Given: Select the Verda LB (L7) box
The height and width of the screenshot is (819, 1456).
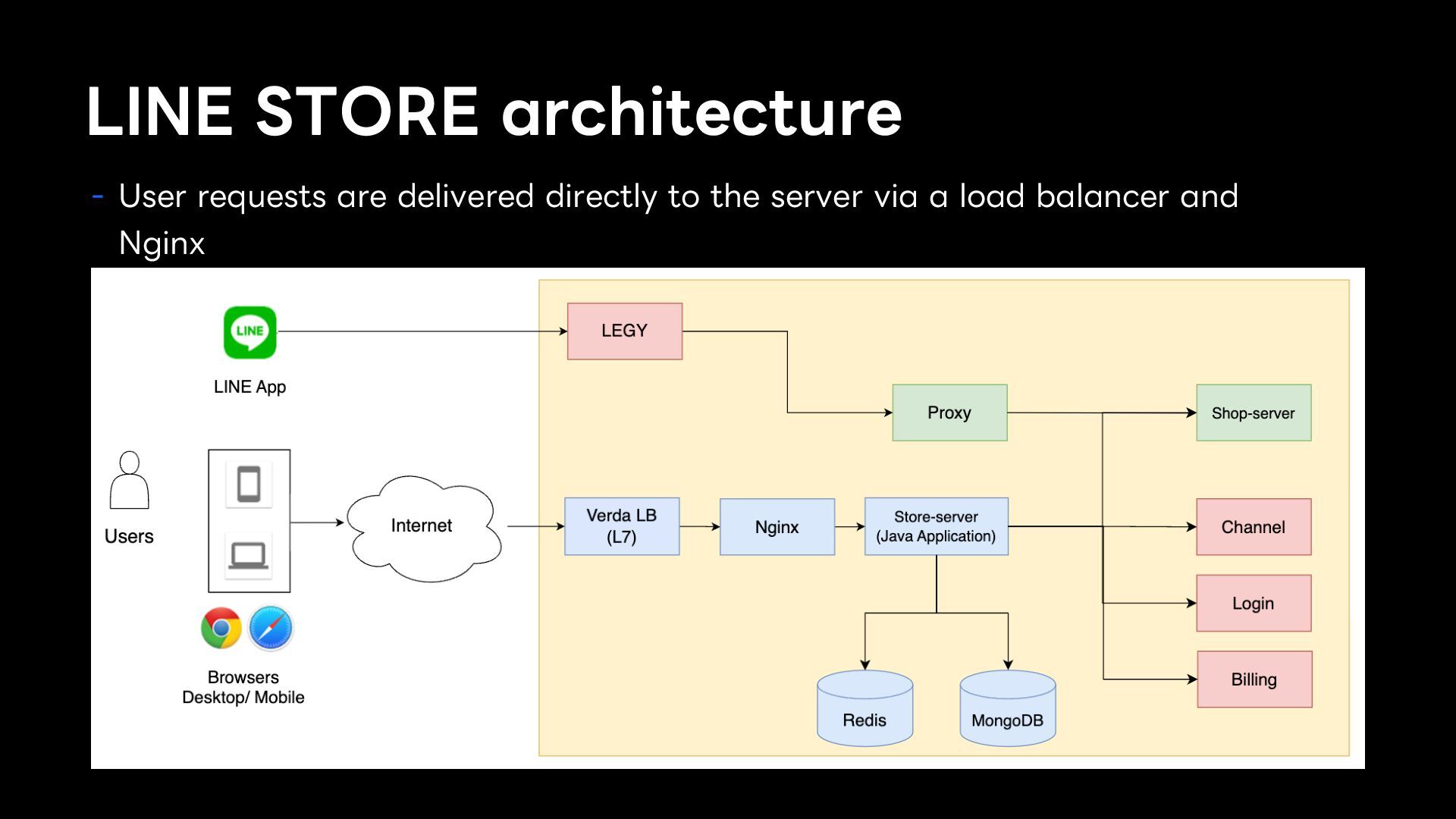Looking at the screenshot, I should click(622, 526).
